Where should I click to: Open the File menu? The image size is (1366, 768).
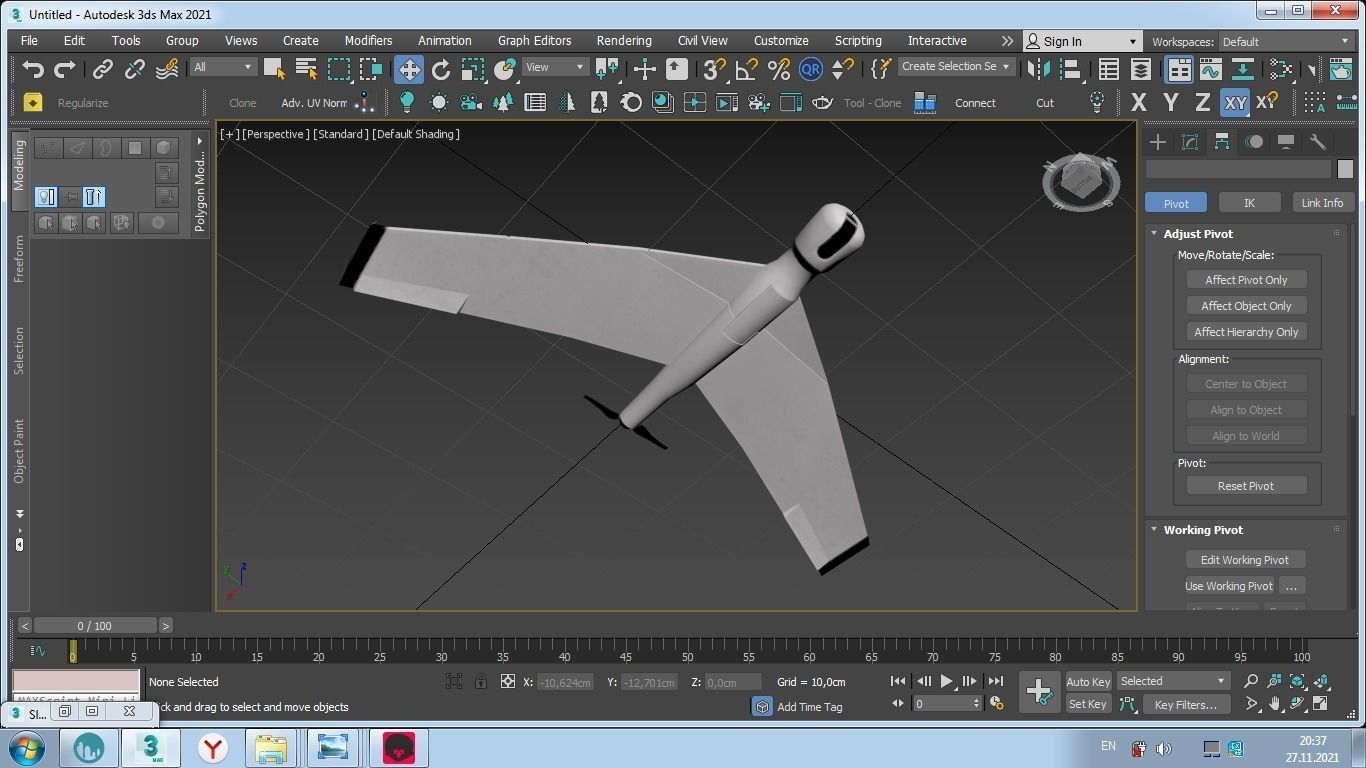[29, 41]
